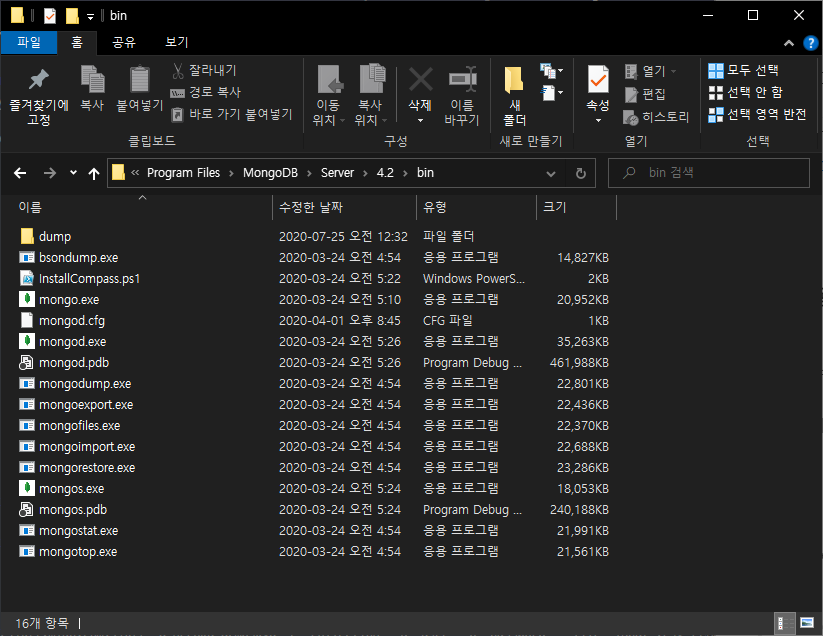This screenshot has width=823, height=636.
Task: Open 복사 위치 (Copy to) menu
Action: (371, 96)
